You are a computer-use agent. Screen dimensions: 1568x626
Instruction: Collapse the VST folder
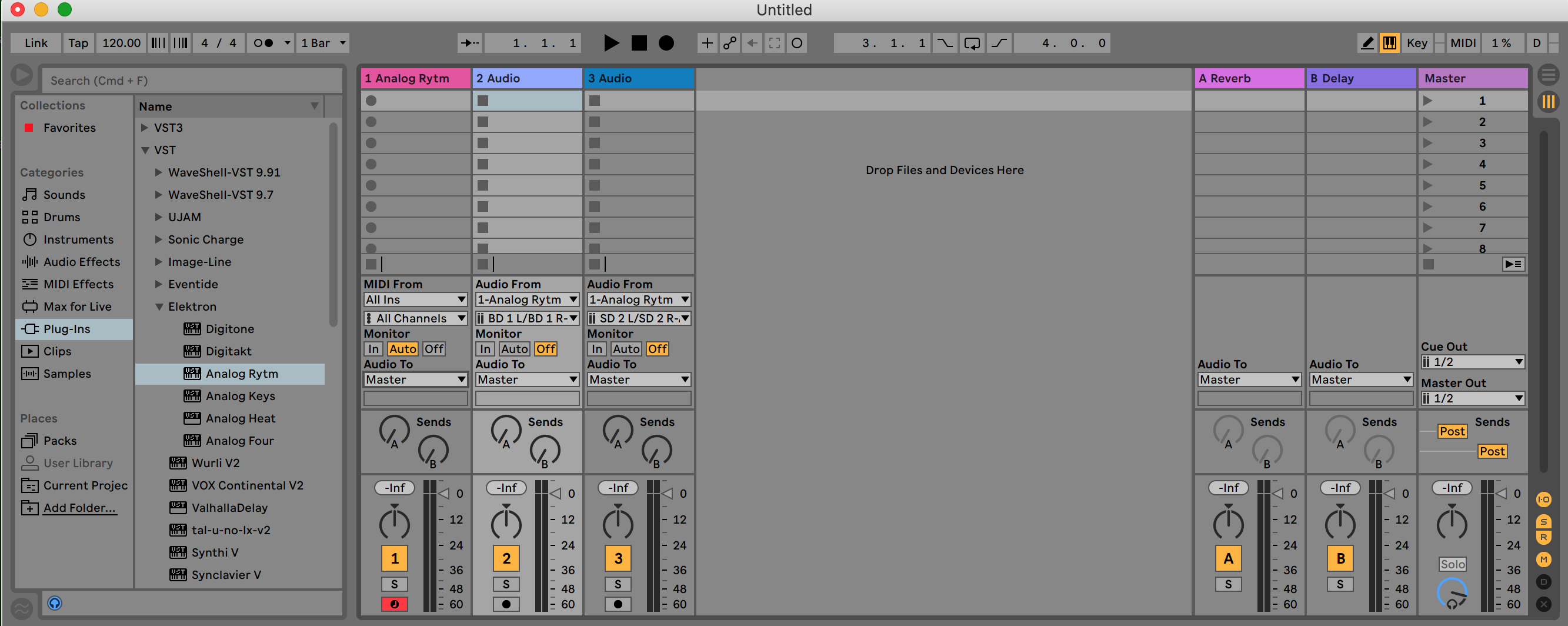(145, 151)
